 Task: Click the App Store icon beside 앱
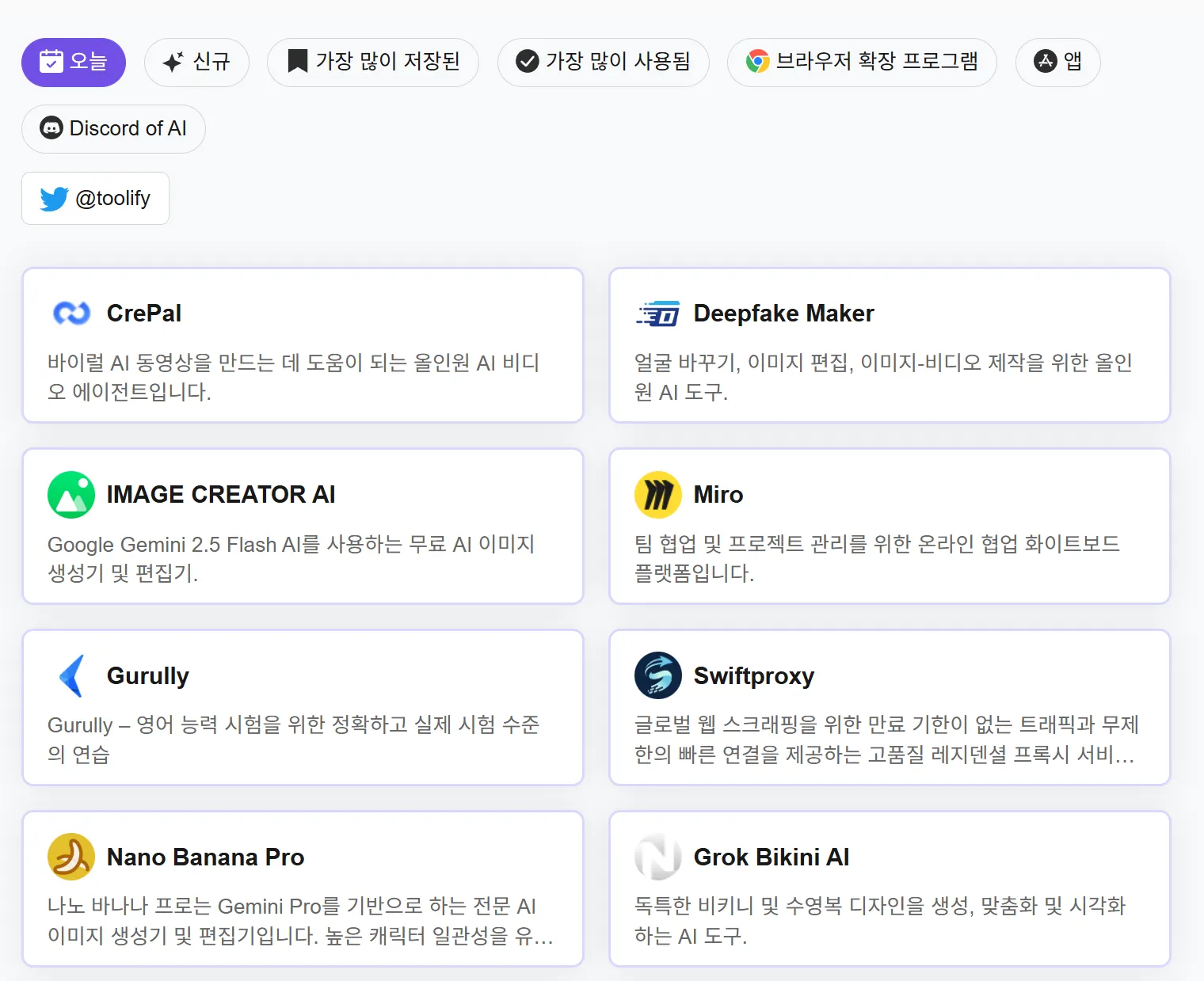point(1046,61)
